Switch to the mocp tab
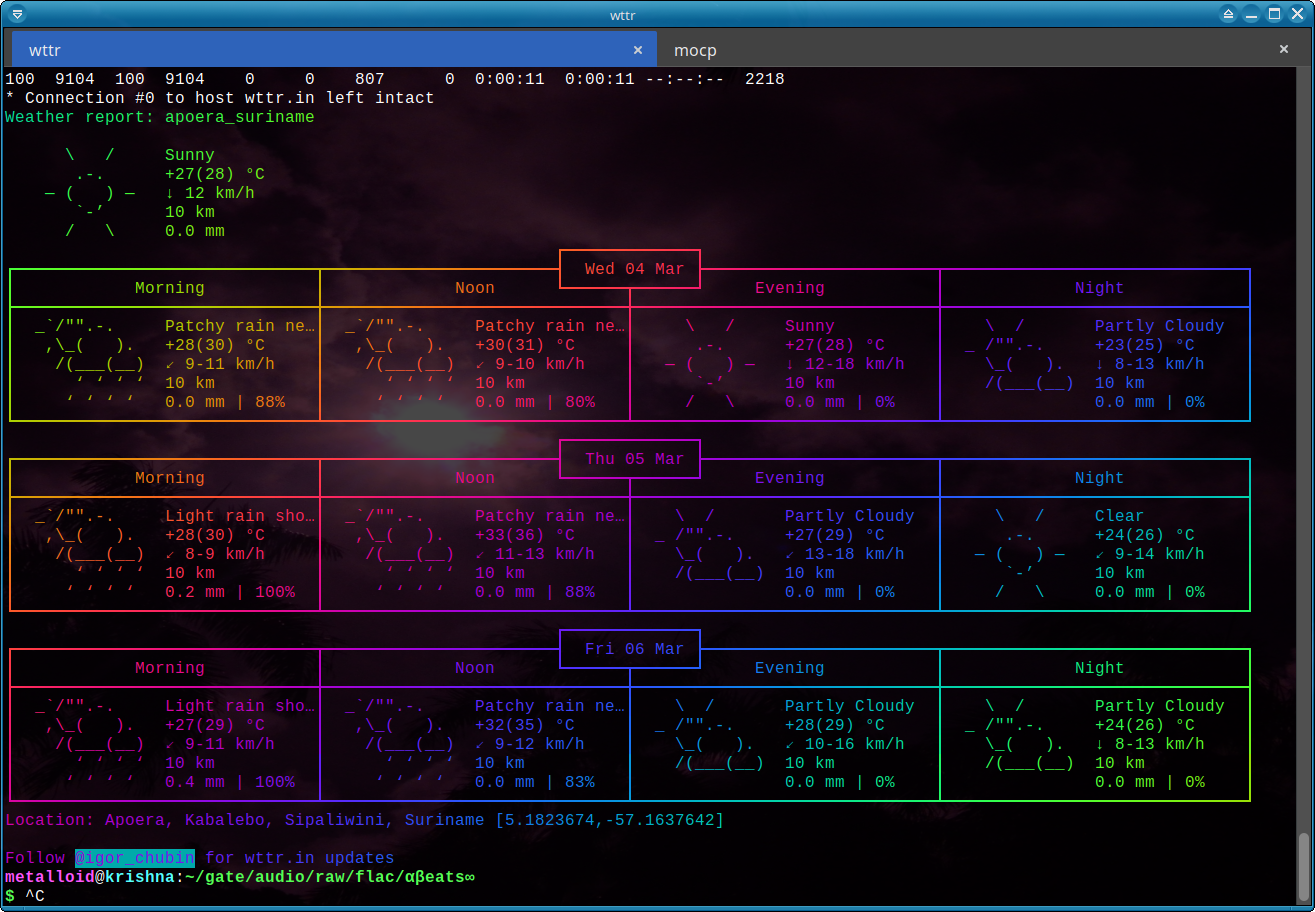 pos(695,50)
